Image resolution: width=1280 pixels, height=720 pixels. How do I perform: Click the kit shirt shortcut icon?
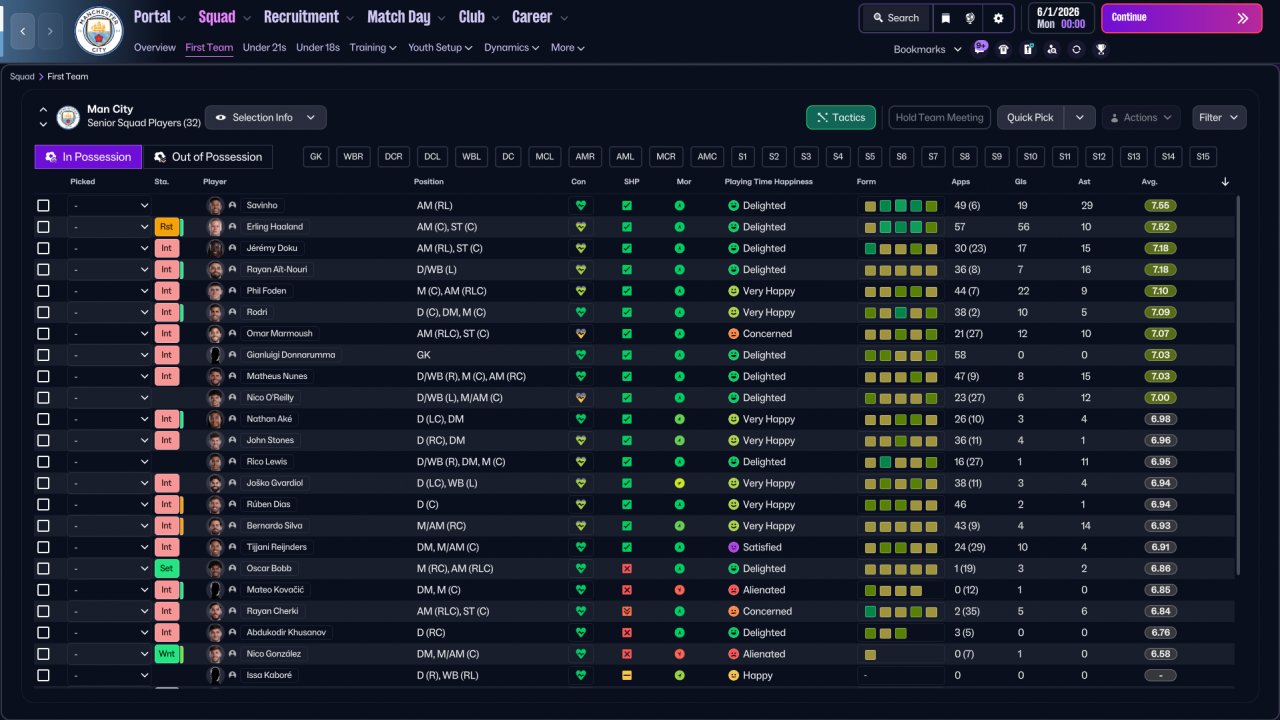(x=1004, y=49)
